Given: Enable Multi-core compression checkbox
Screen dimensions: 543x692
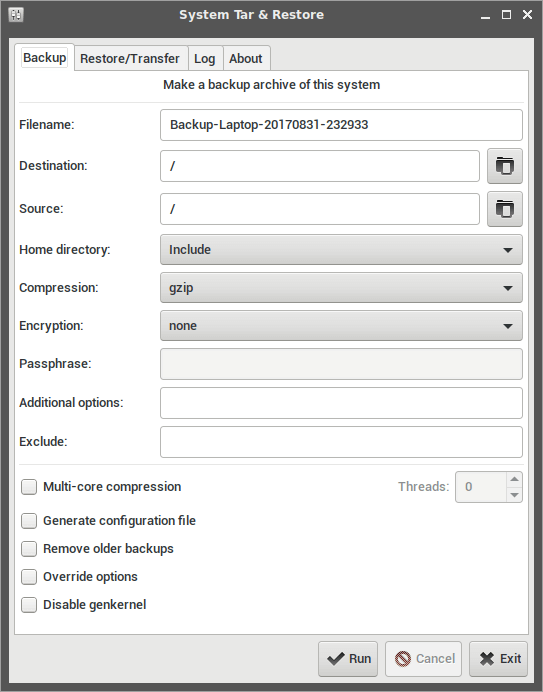Looking at the screenshot, I should click(x=29, y=487).
